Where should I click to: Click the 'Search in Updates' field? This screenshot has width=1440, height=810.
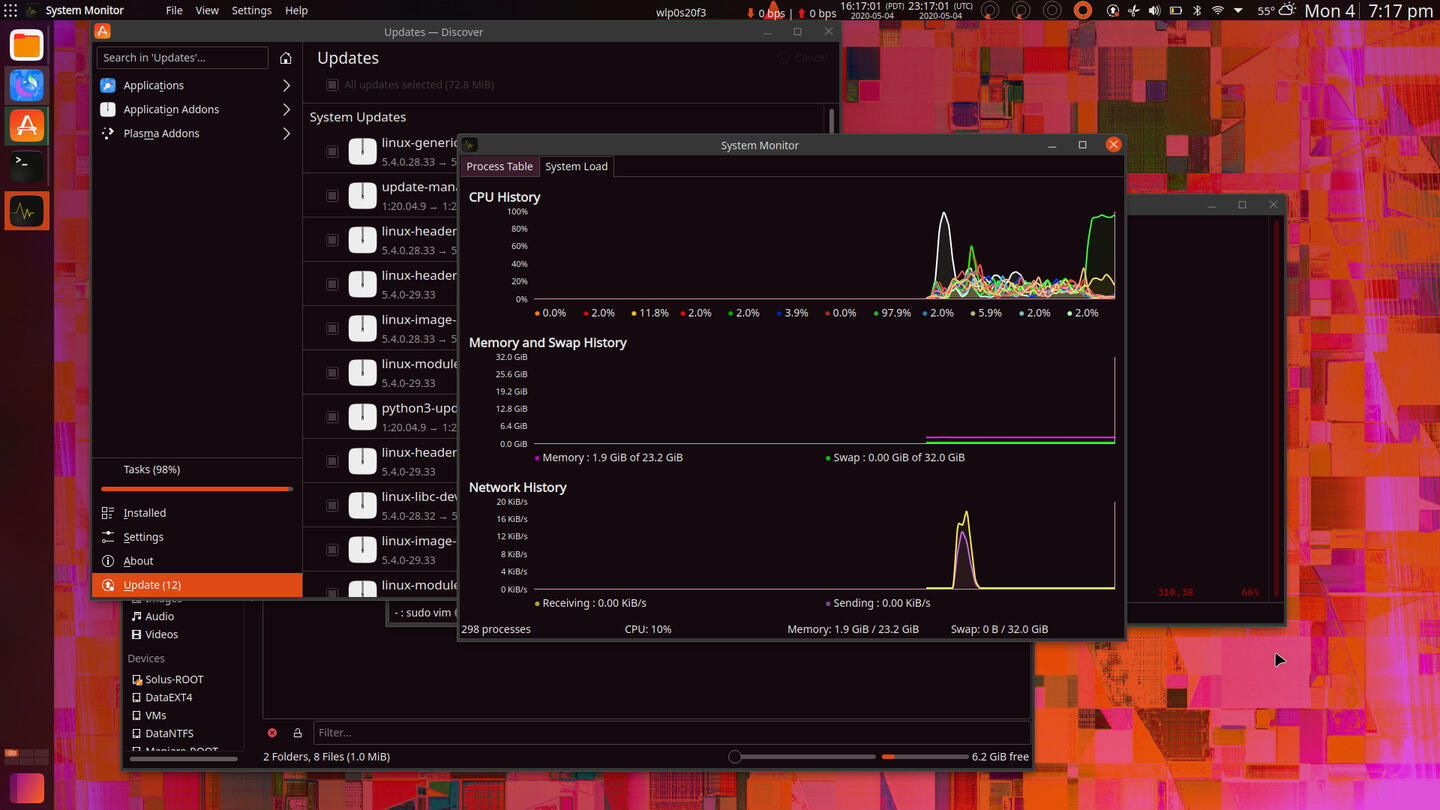click(x=183, y=58)
